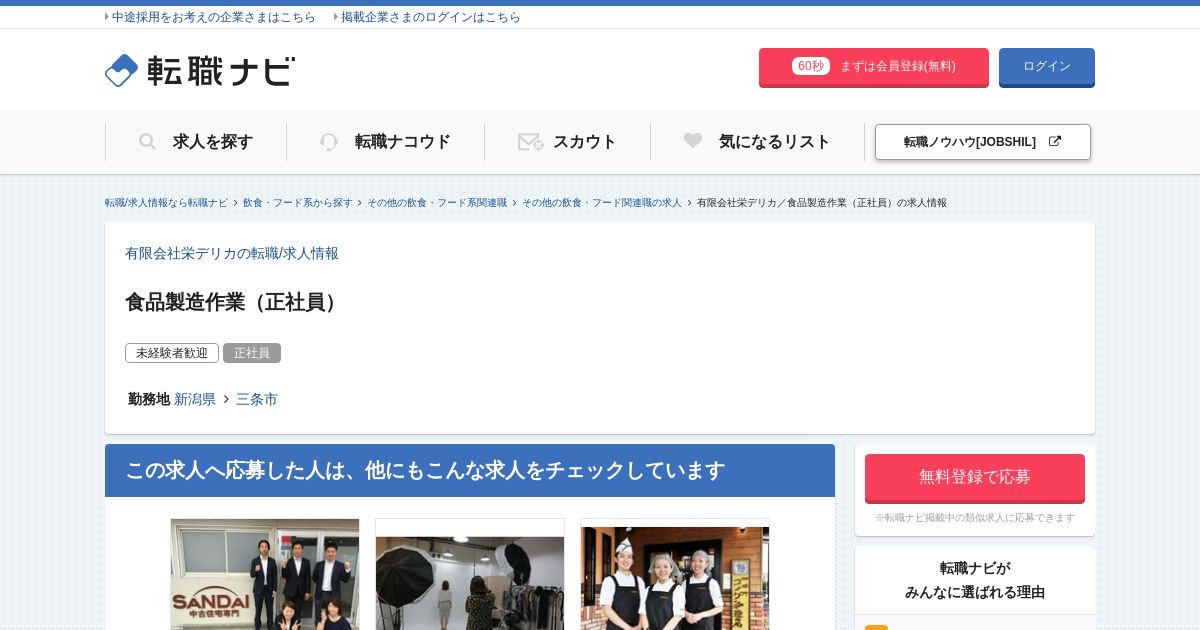Click the 未経験者歓迎 tag
Image resolution: width=1200 pixels, height=630 pixels.
coord(172,353)
